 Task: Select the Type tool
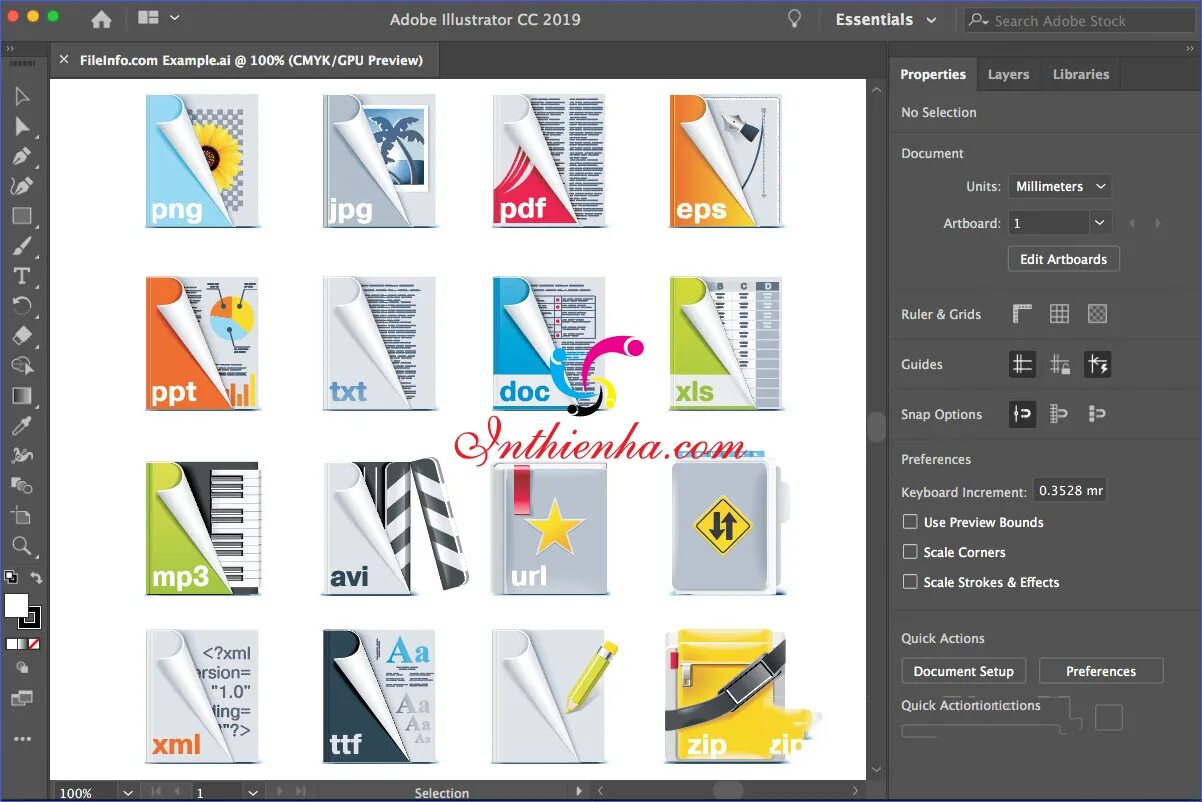[x=22, y=276]
